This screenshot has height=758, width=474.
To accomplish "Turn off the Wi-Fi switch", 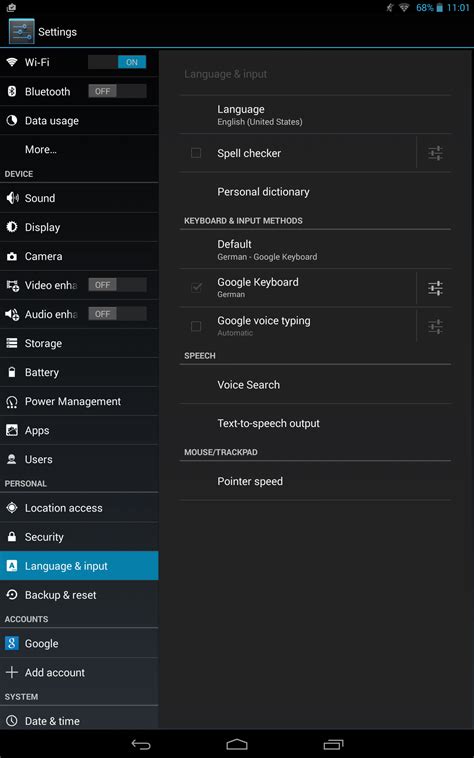I will click(x=117, y=62).
